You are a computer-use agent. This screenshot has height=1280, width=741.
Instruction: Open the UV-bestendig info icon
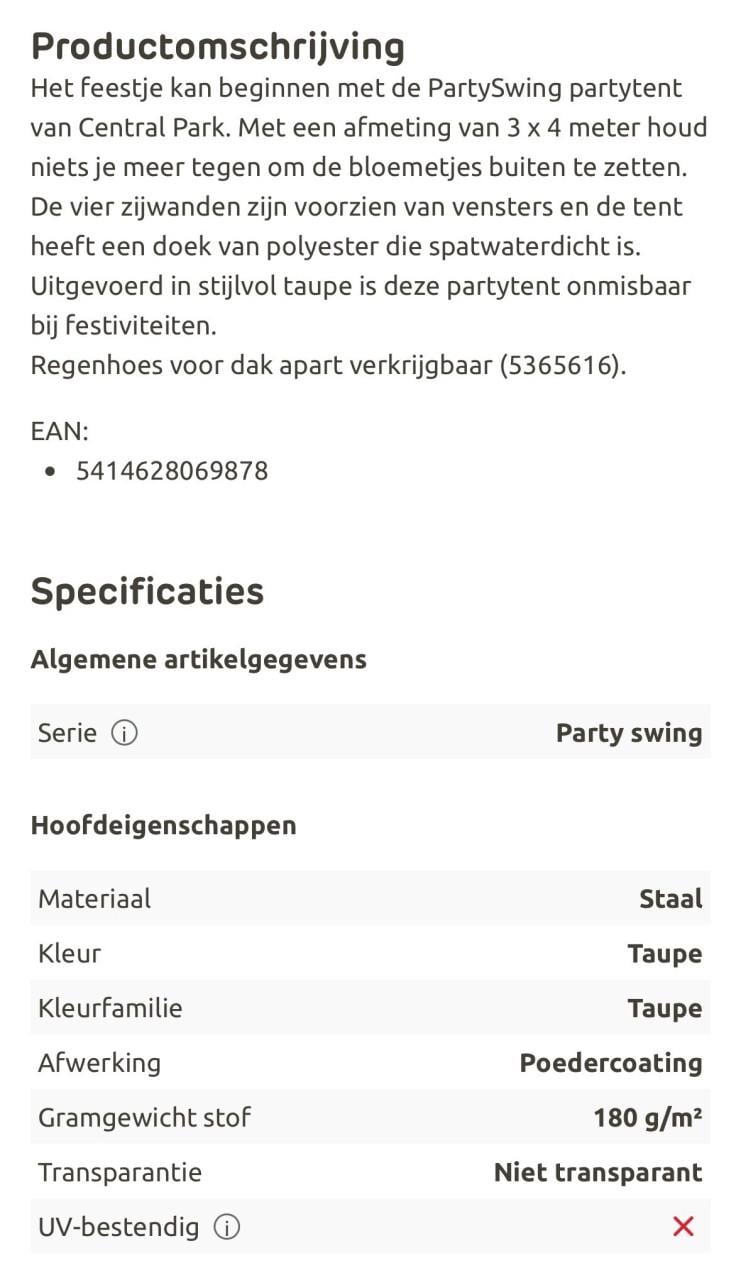227,1227
